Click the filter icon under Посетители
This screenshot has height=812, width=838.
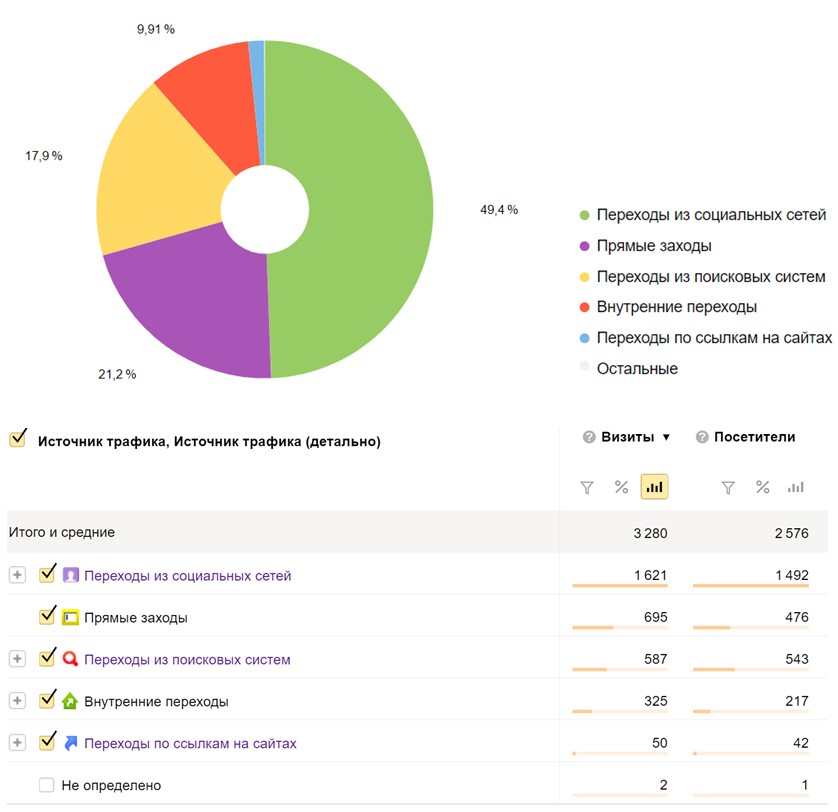(x=728, y=487)
